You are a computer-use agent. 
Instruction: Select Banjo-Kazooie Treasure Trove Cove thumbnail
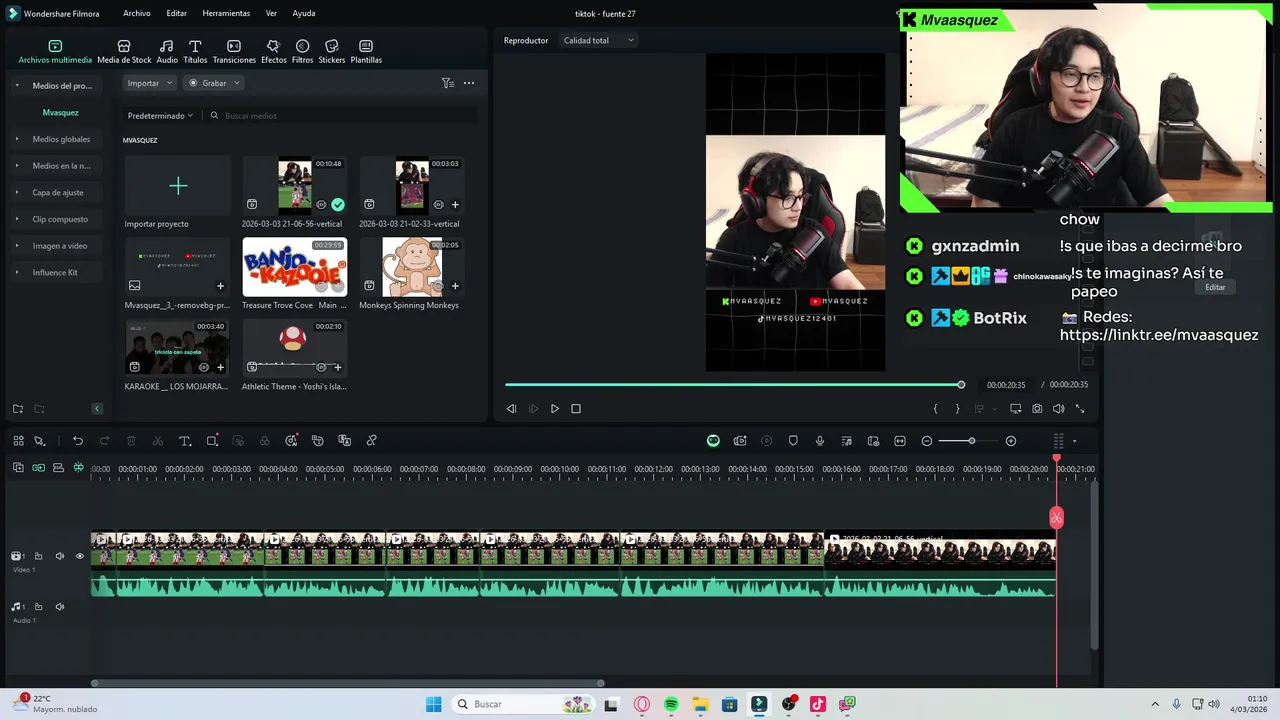coord(295,267)
